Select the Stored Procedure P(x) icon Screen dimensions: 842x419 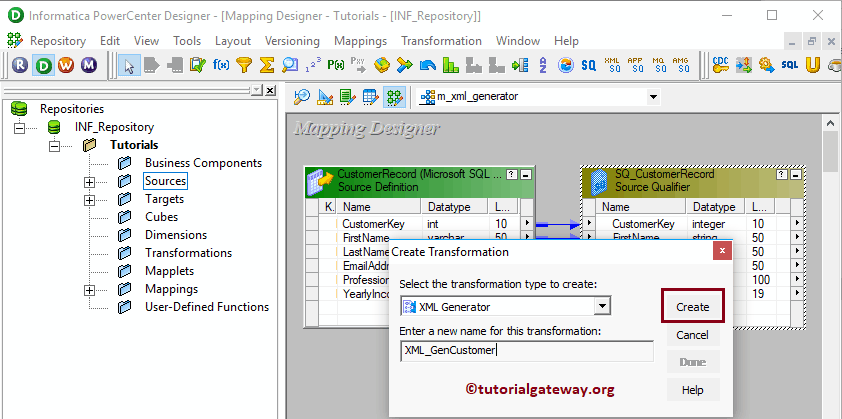[336, 66]
